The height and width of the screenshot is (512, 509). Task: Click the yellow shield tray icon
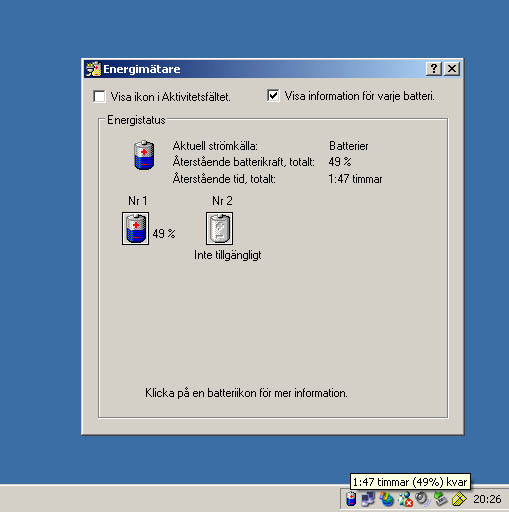click(459, 499)
